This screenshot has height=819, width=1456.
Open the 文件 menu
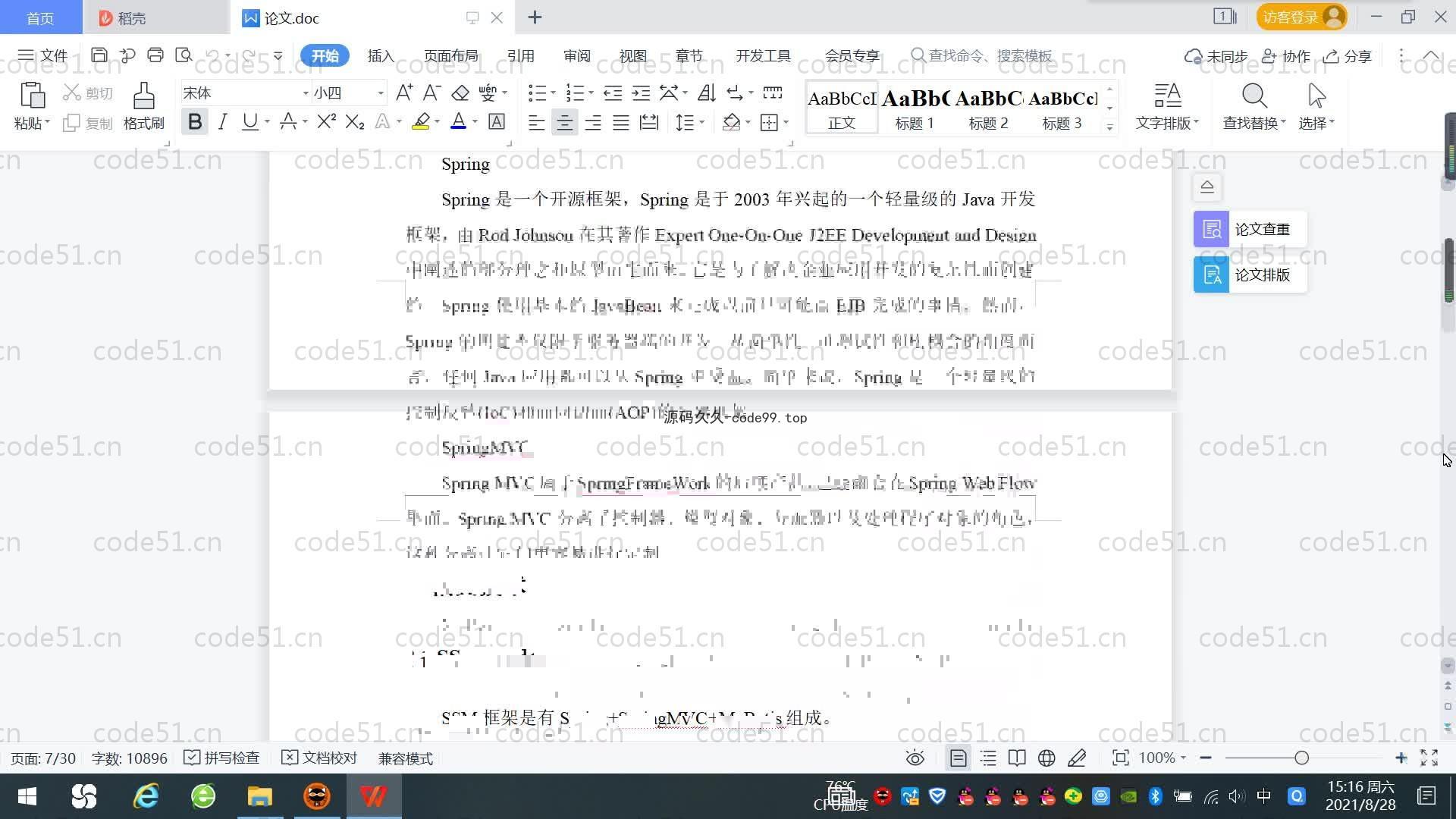(x=42, y=55)
